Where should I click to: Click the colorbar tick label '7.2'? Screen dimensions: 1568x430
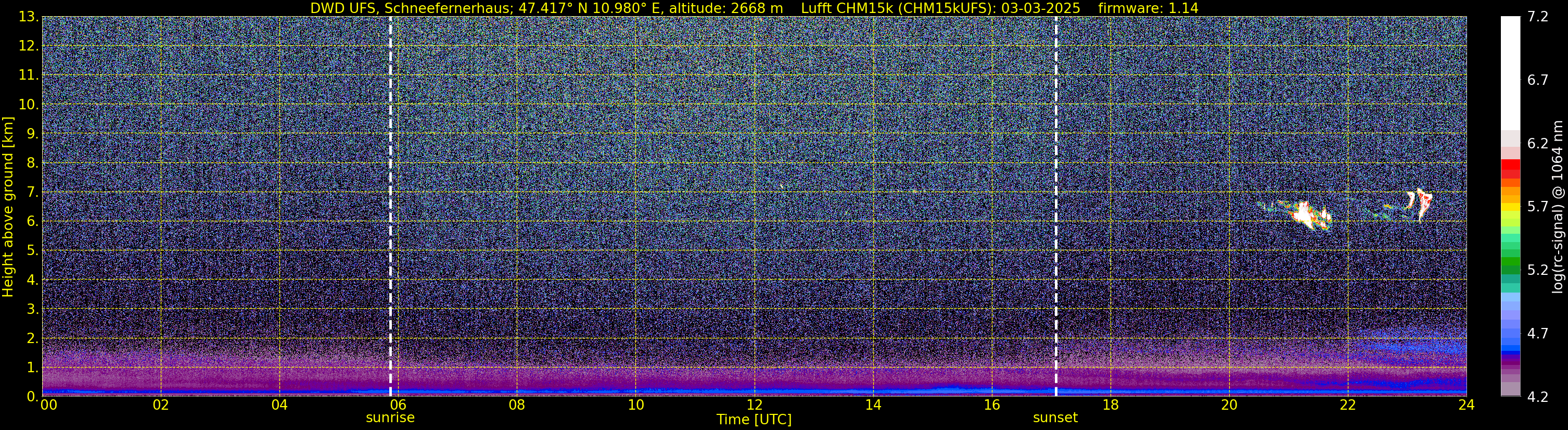1538,17
